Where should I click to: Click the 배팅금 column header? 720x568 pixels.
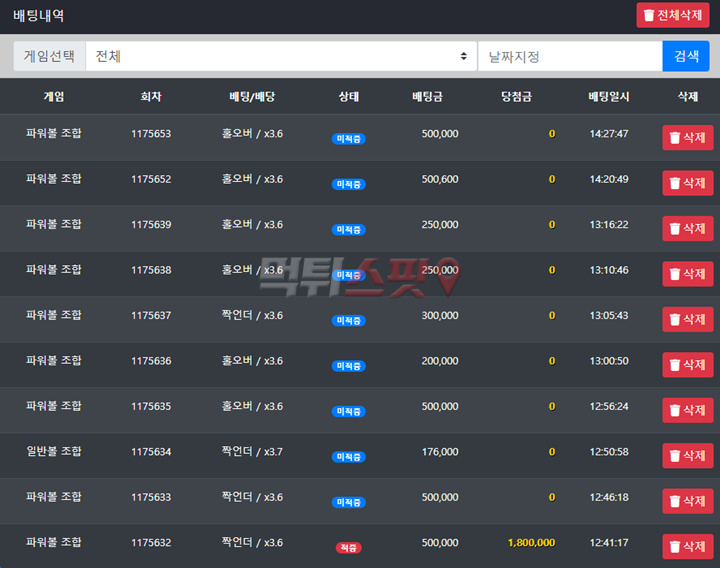427,96
